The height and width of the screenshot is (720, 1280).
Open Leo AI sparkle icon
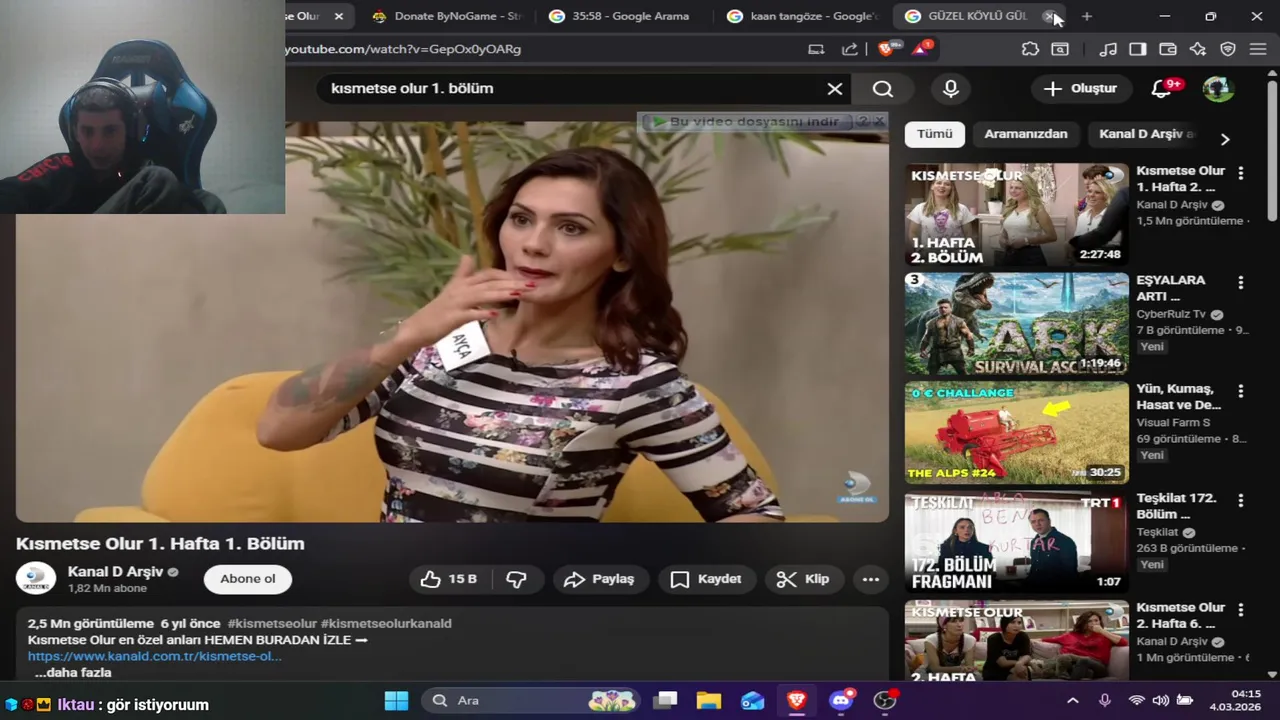coord(1197,49)
